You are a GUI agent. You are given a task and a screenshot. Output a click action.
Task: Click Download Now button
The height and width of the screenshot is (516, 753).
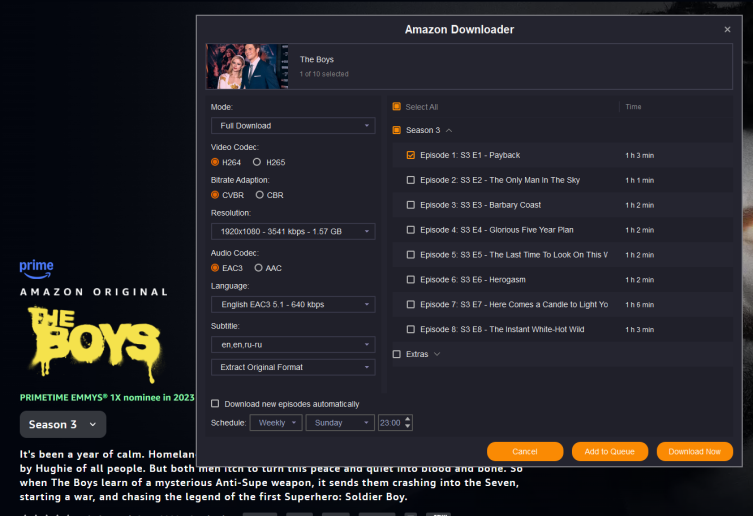click(695, 452)
